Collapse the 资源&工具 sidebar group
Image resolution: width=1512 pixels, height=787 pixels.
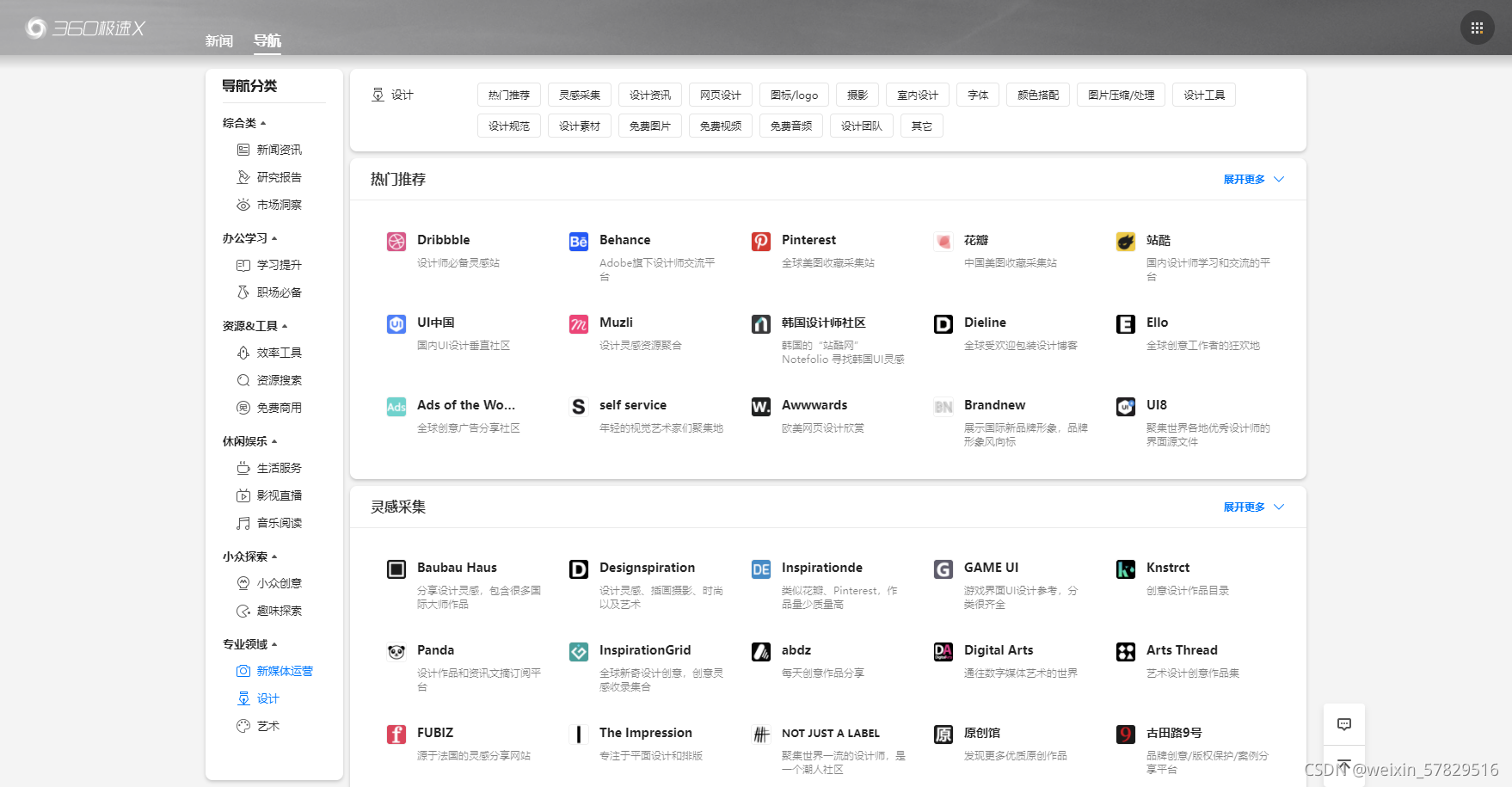pos(255,326)
